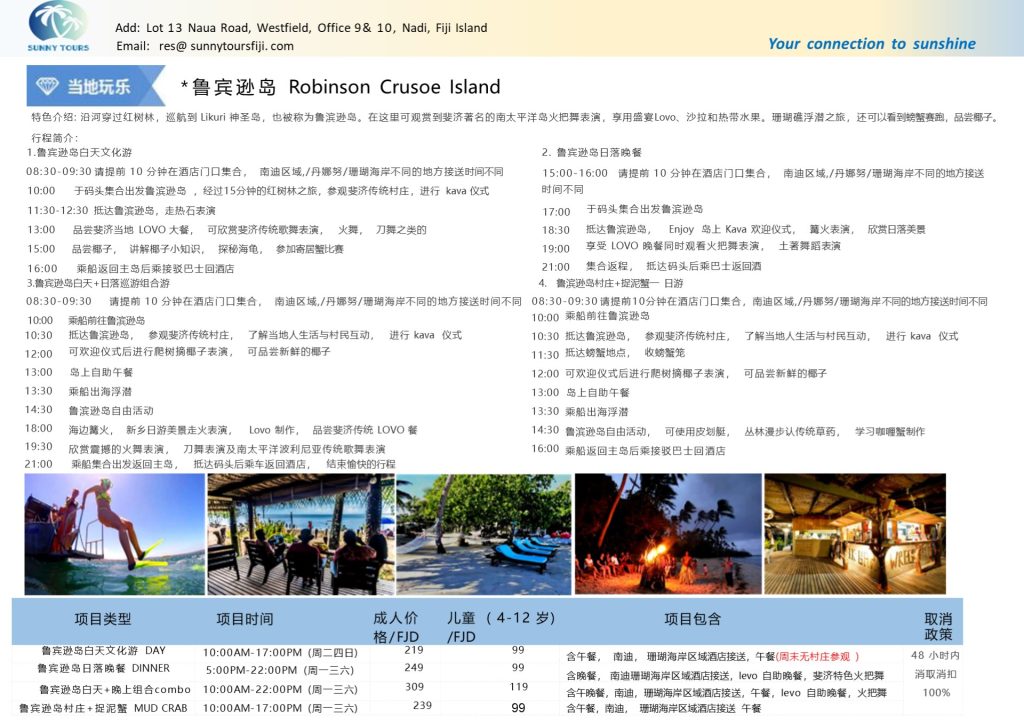Click the address line "Lot 13 Naua Road, Westfield"
Screen dimensions: 1024x724
pos(231,27)
